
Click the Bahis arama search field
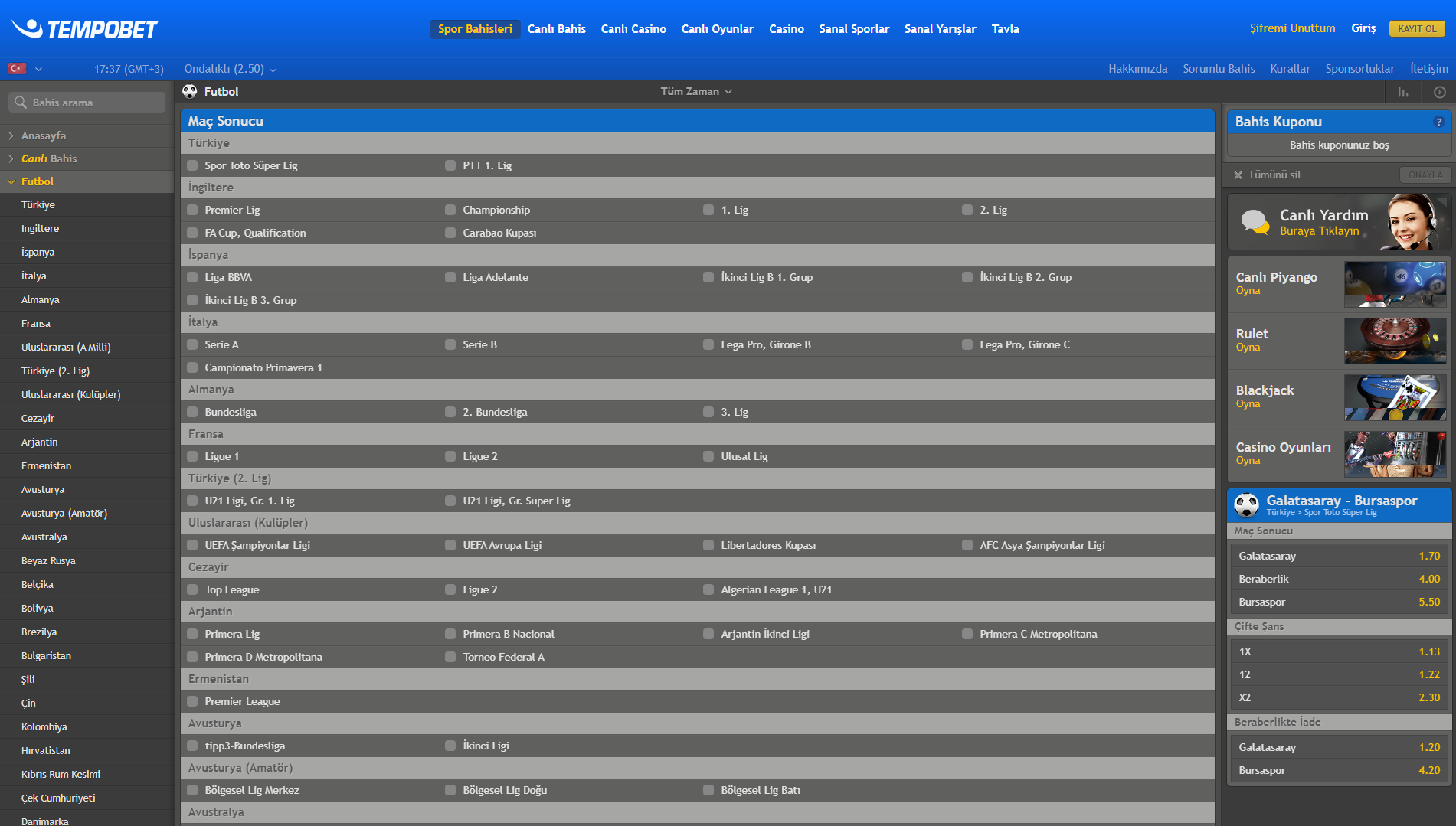(87, 103)
